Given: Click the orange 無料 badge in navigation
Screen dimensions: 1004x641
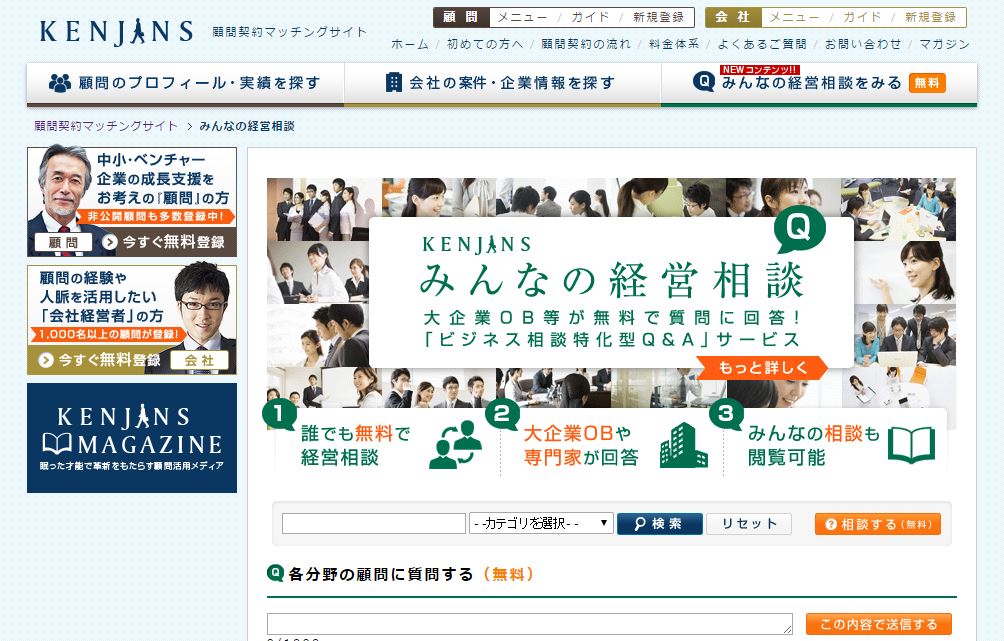Looking at the screenshot, I should point(927,83).
